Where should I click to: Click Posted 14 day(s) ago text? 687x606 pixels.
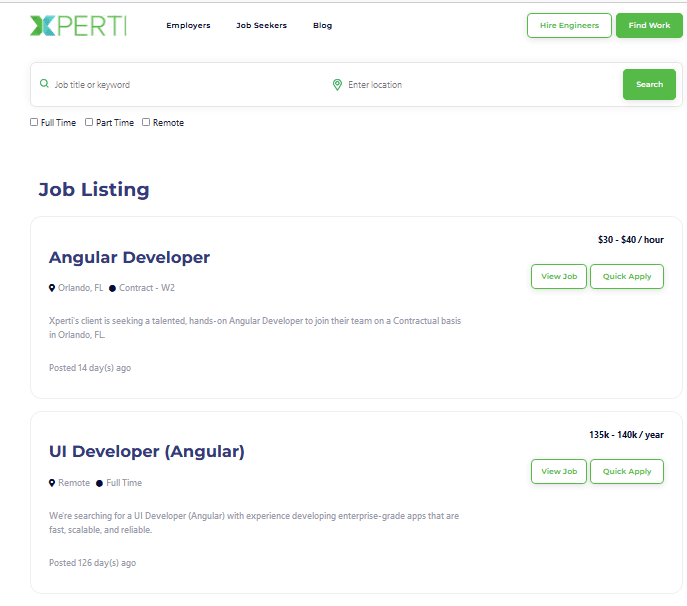(x=90, y=368)
